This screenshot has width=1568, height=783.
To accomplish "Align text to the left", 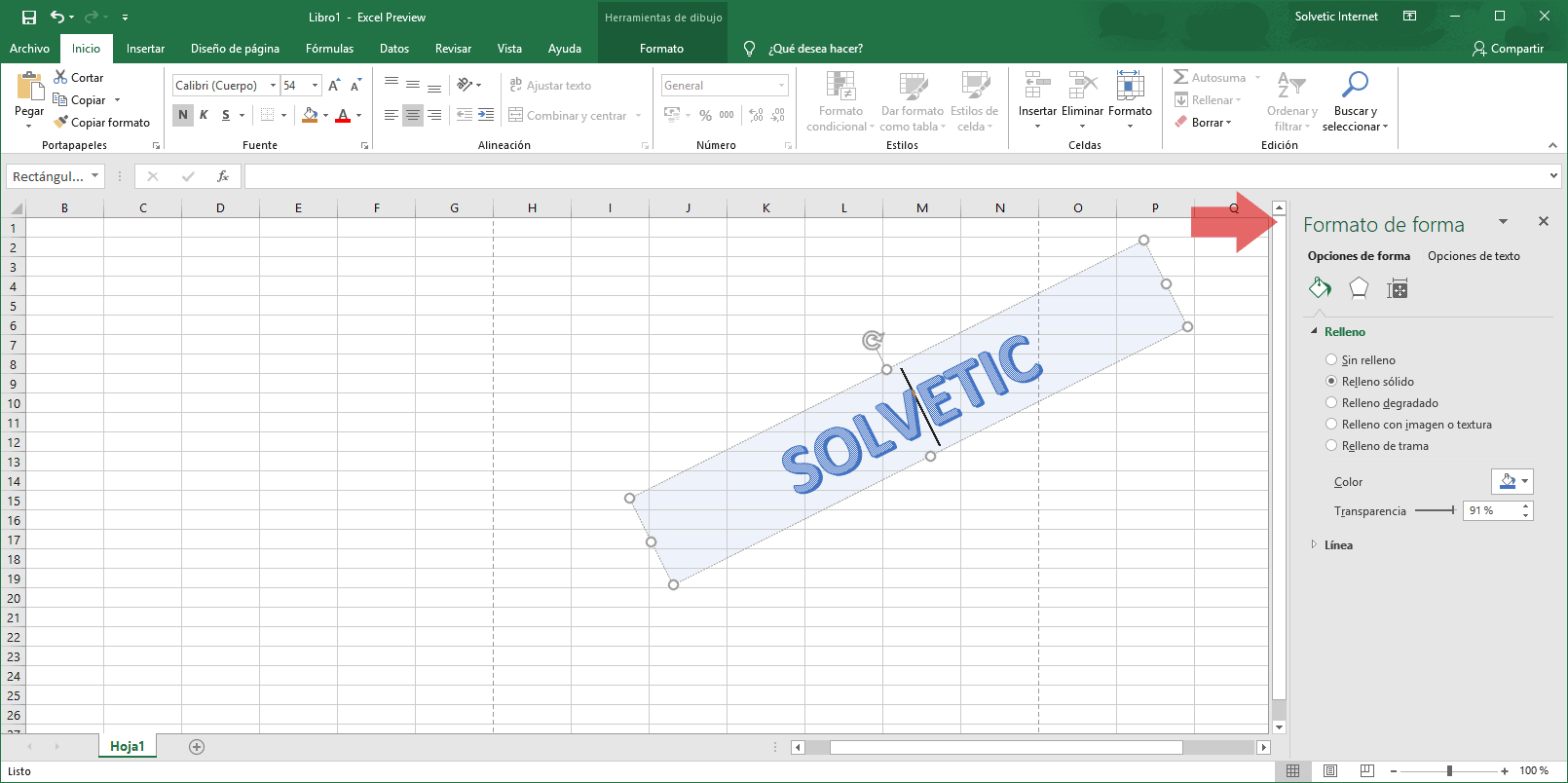I will 392,115.
